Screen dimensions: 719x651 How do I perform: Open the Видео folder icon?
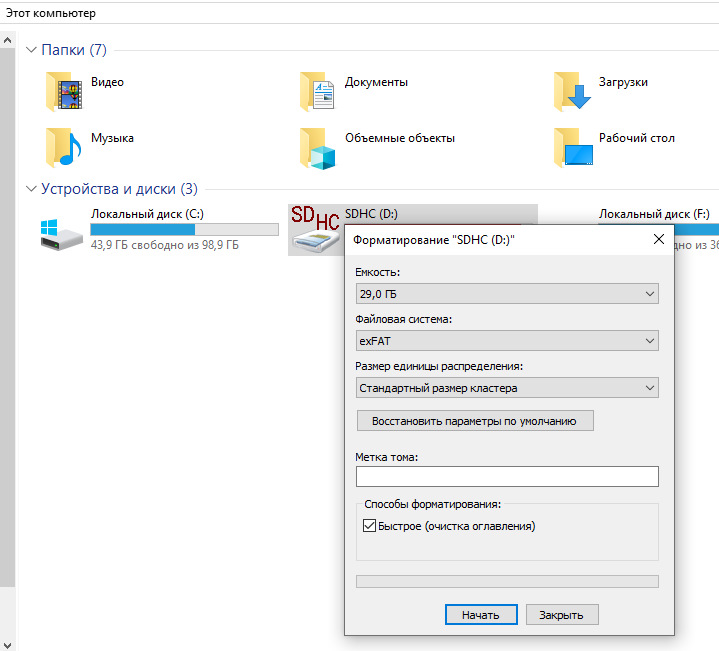[x=64, y=91]
